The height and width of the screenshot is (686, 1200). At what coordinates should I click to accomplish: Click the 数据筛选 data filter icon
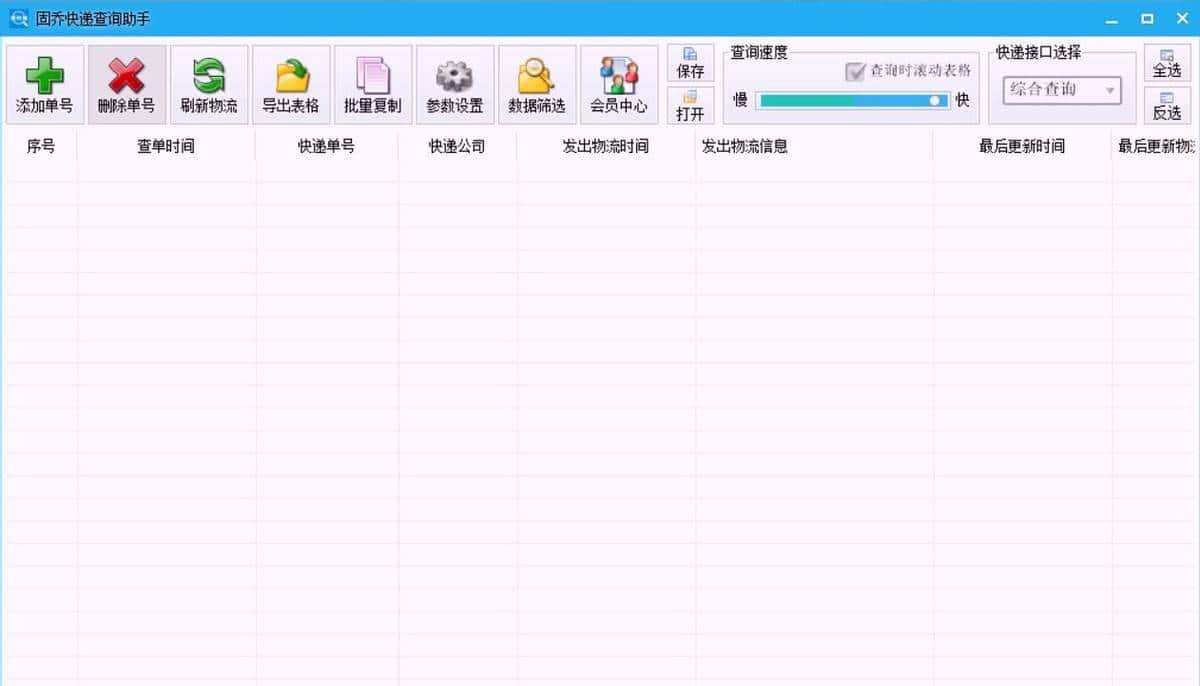tap(537, 84)
